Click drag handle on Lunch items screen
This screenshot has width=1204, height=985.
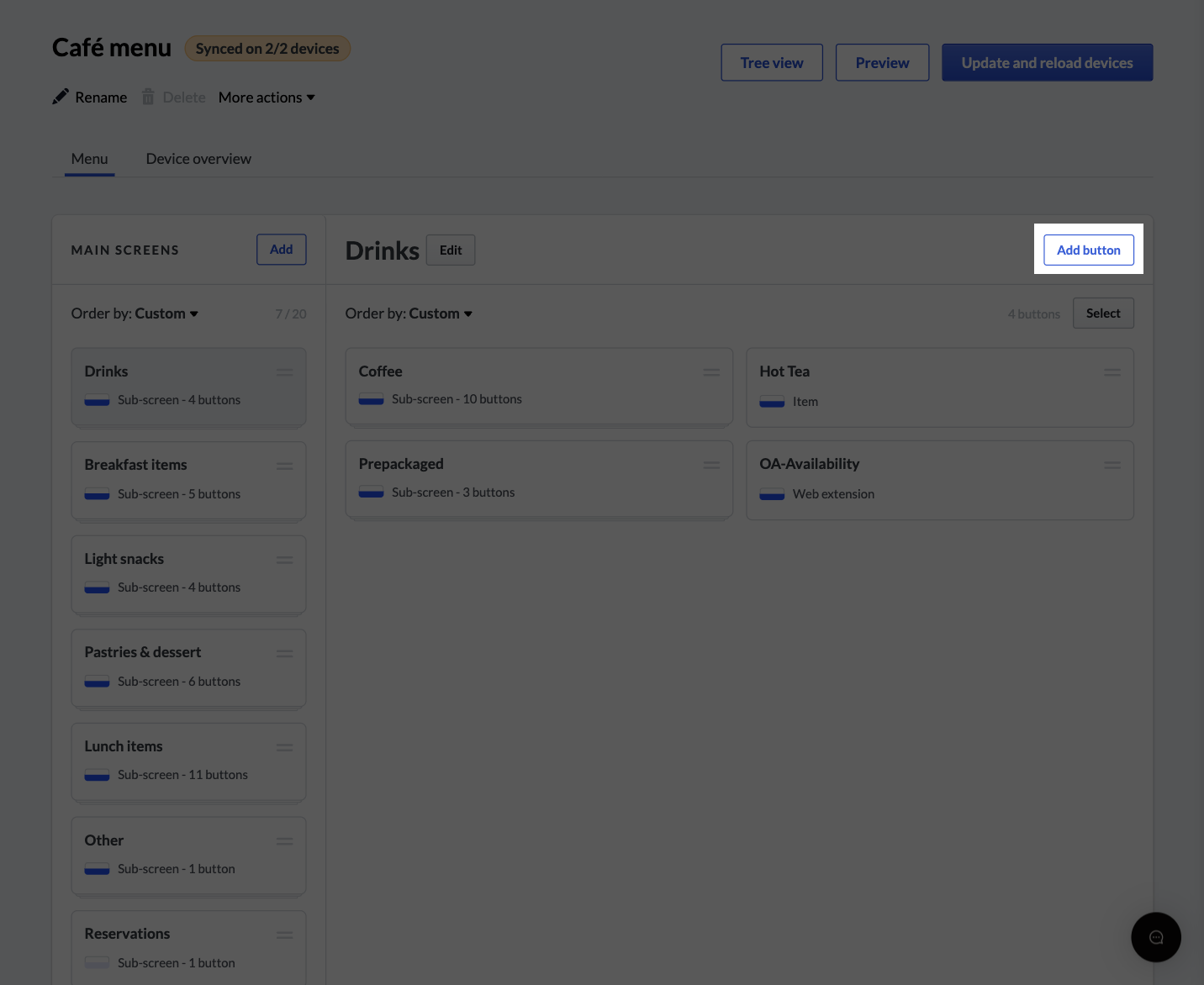click(x=285, y=747)
